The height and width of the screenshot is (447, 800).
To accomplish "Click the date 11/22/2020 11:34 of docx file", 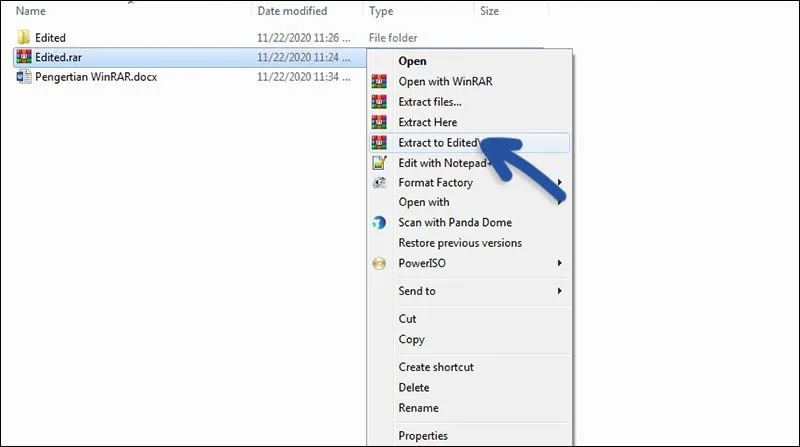I will [x=303, y=77].
